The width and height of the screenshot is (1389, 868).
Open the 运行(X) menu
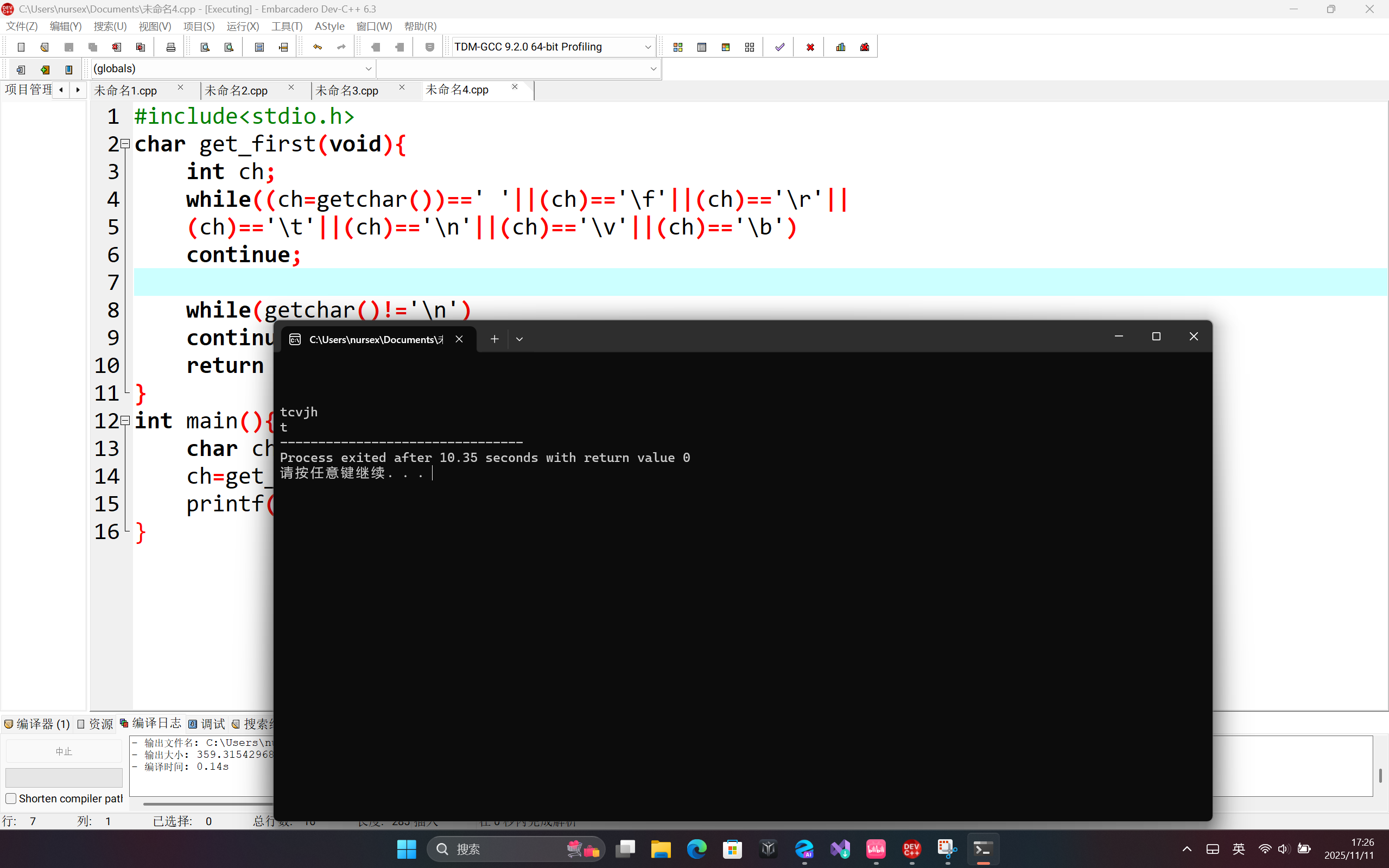242,27
